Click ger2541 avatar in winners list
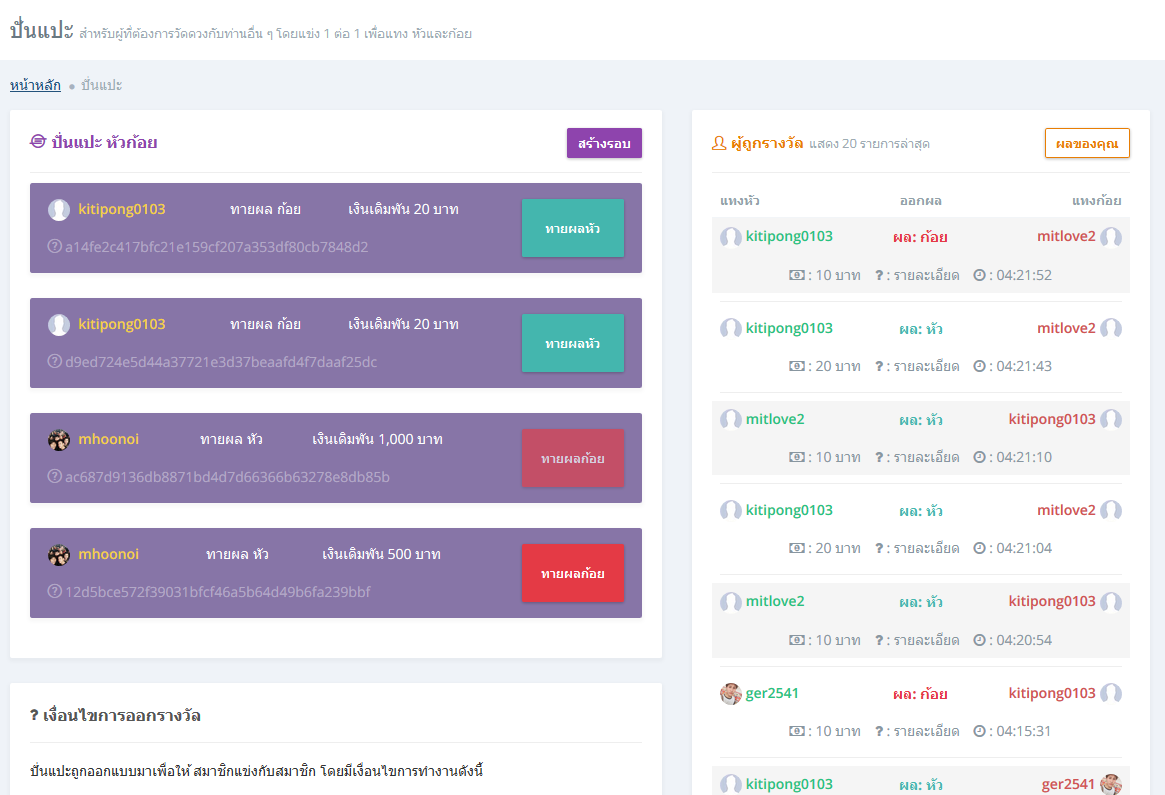 point(731,694)
